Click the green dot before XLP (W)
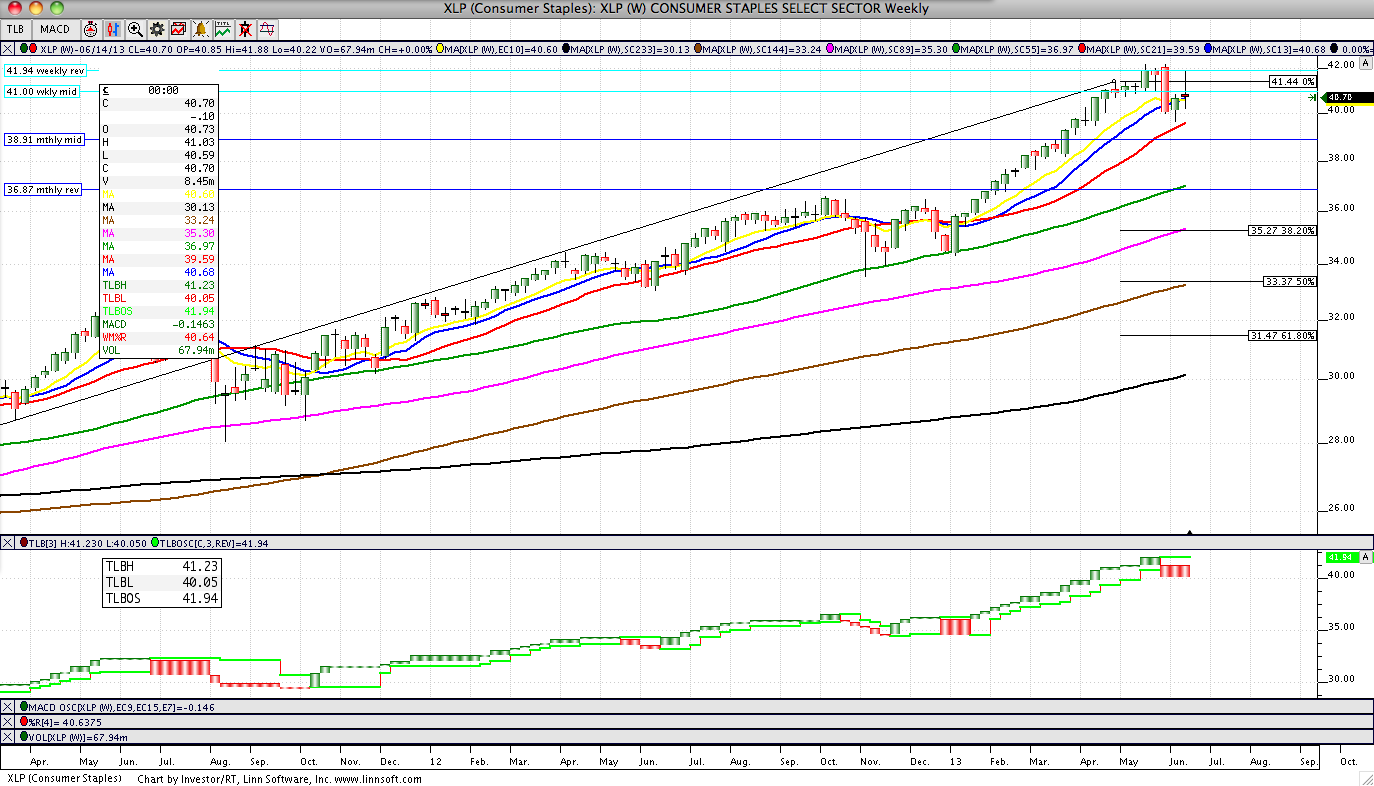Image resolution: width=1374 pixels, height=786 pixels. [x=23, y=48]
